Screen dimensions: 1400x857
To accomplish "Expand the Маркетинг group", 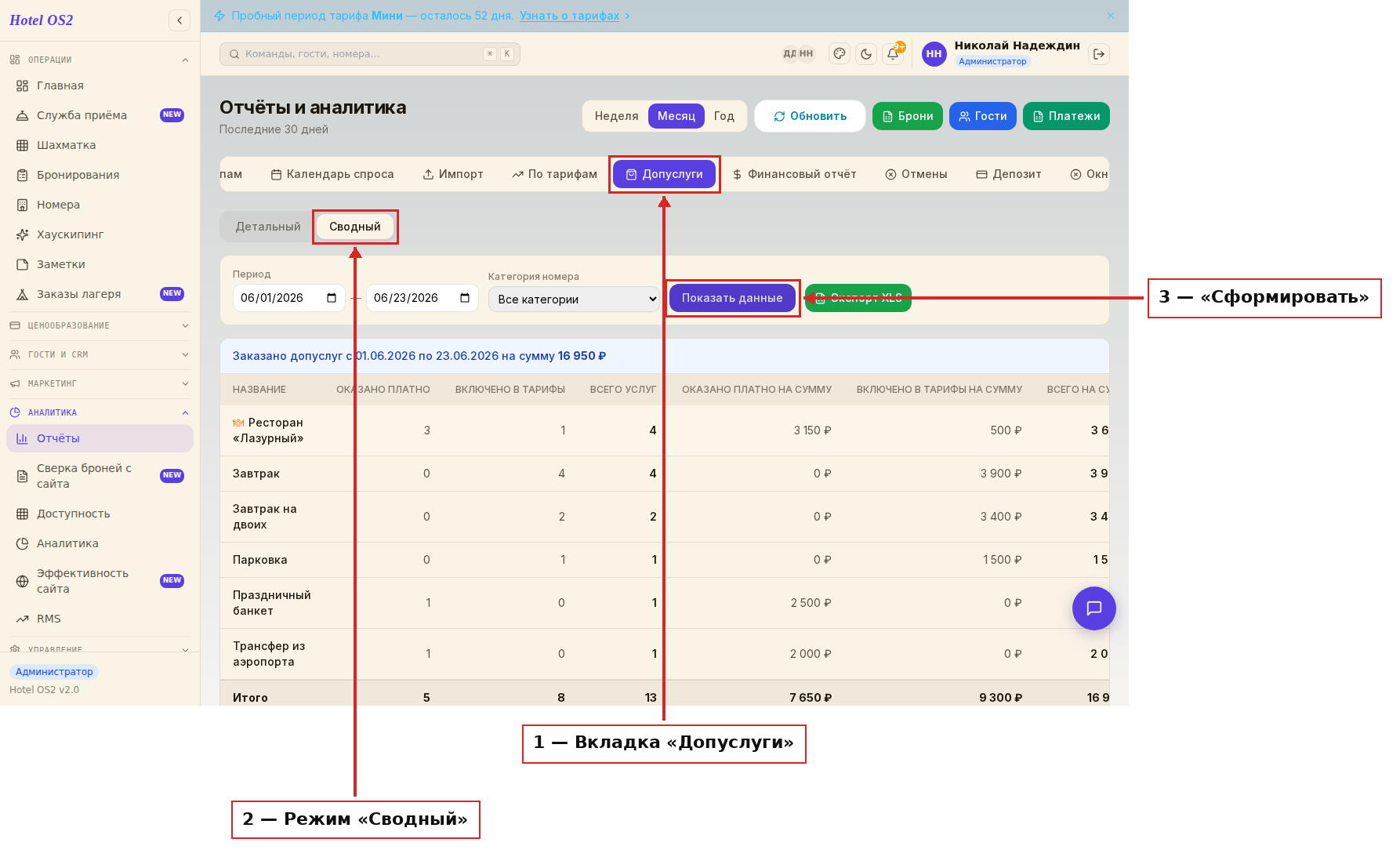I will coord(100,383).
